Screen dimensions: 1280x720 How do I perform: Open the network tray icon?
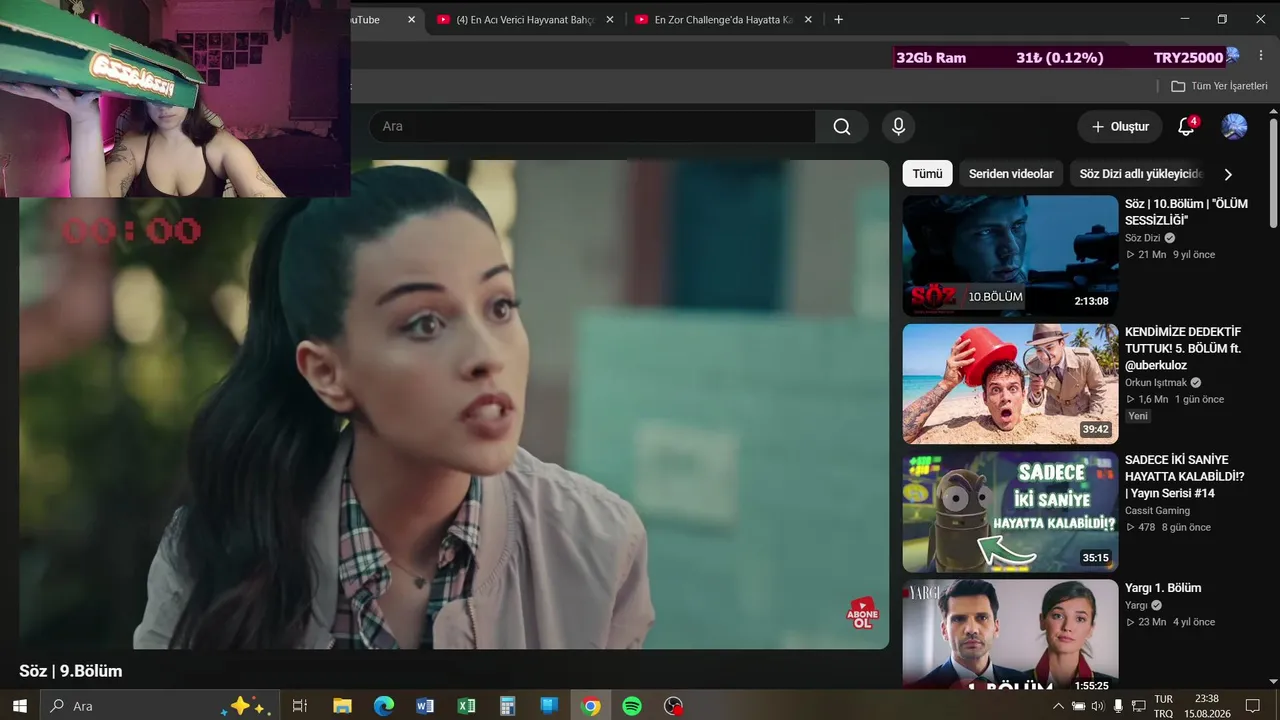pos(1138,706)
